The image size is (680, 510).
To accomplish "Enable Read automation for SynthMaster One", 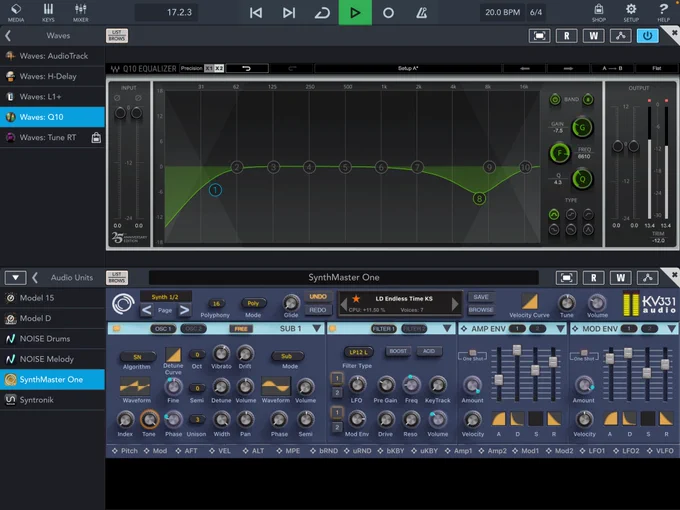I will 593,278.
